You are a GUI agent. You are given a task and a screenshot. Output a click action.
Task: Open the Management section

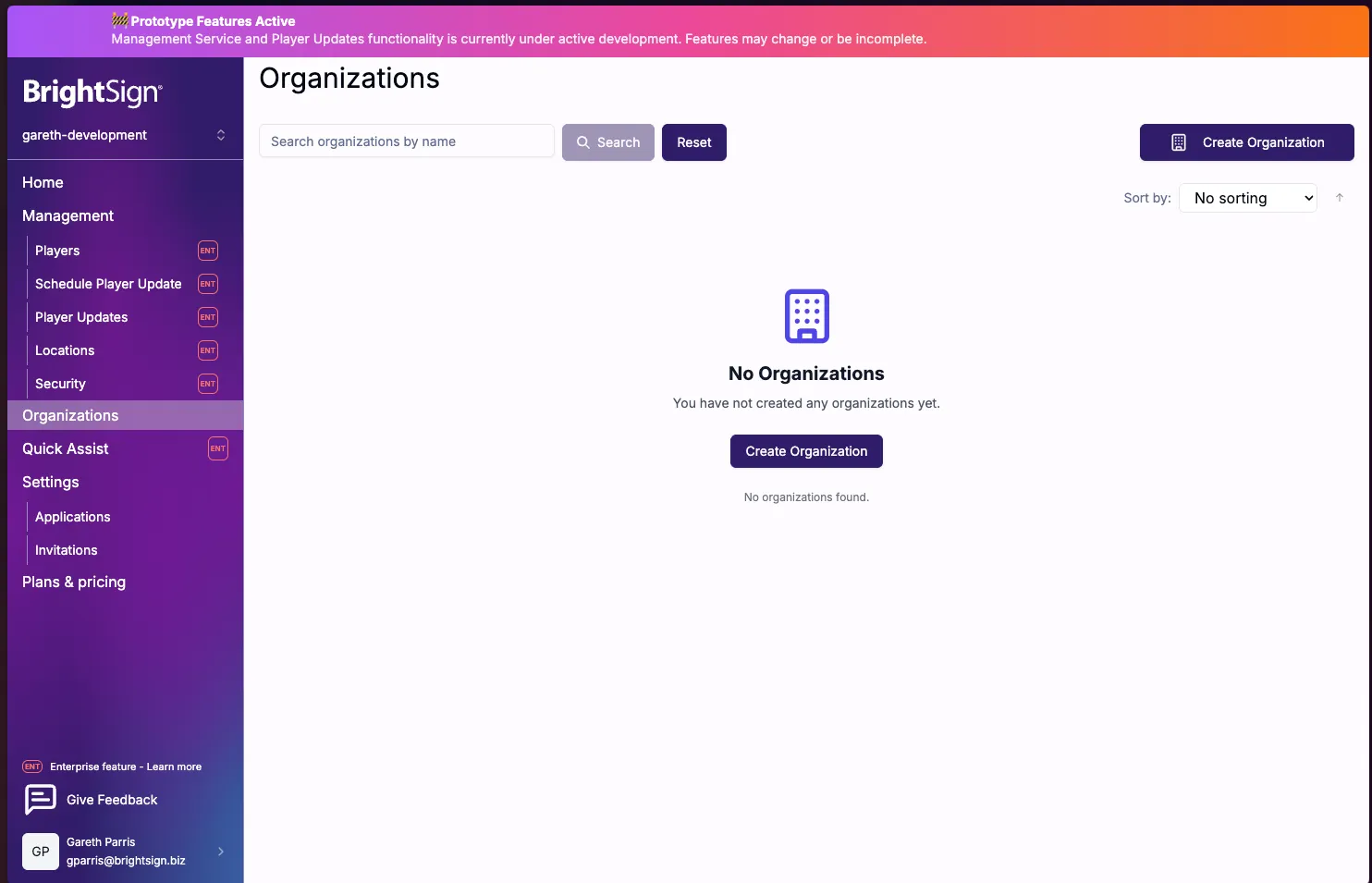click(x=67, y=215)
